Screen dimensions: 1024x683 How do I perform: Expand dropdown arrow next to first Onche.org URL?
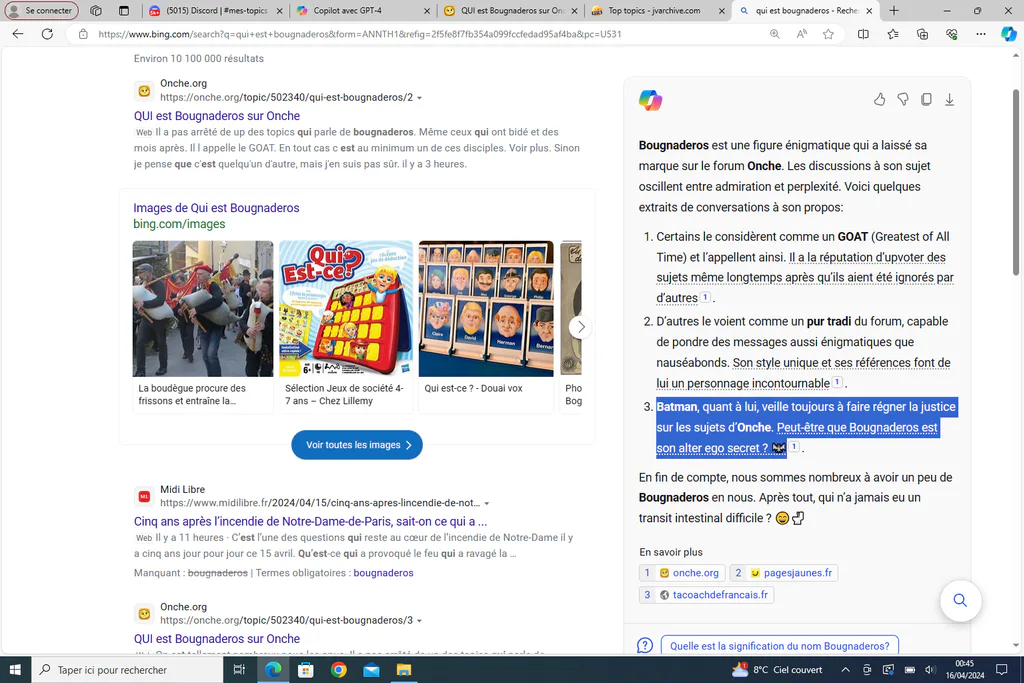[419, 98]
